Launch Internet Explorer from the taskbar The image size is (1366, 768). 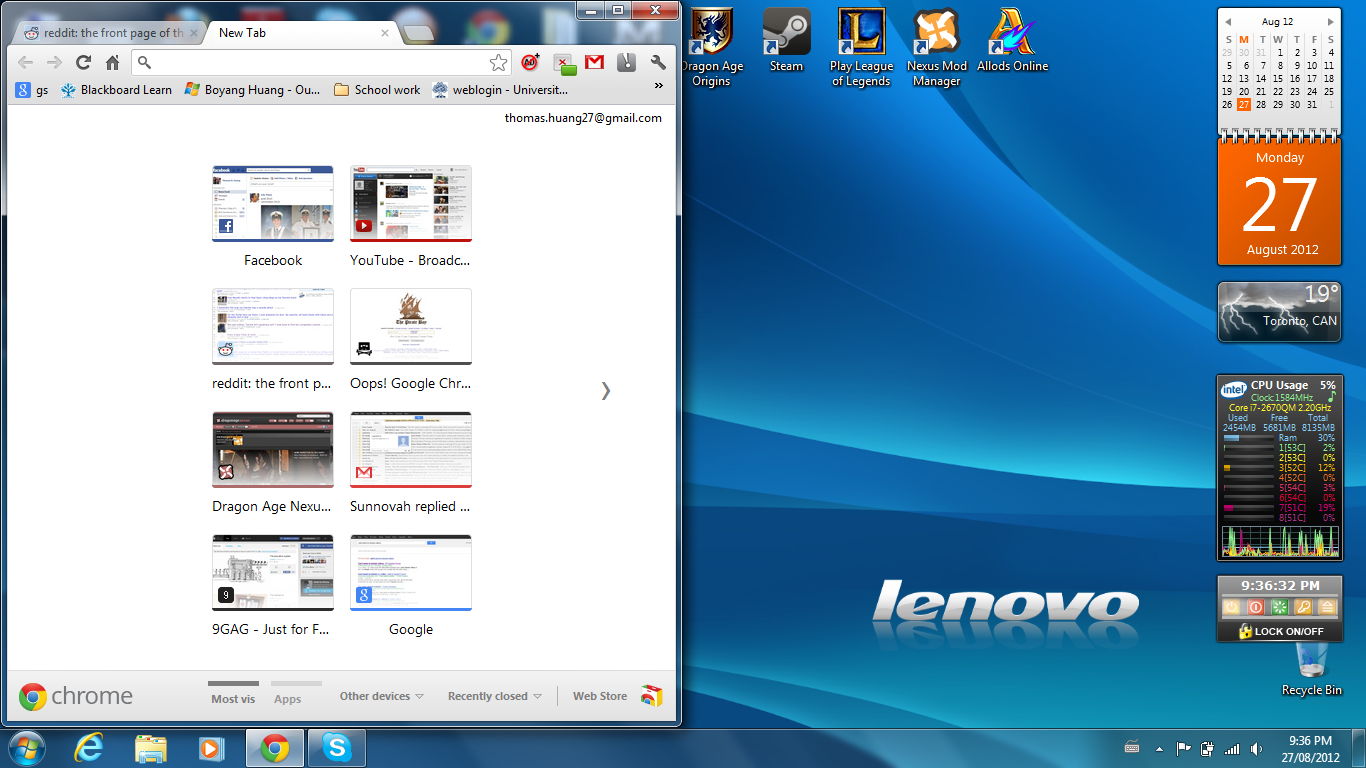[89, 748]
